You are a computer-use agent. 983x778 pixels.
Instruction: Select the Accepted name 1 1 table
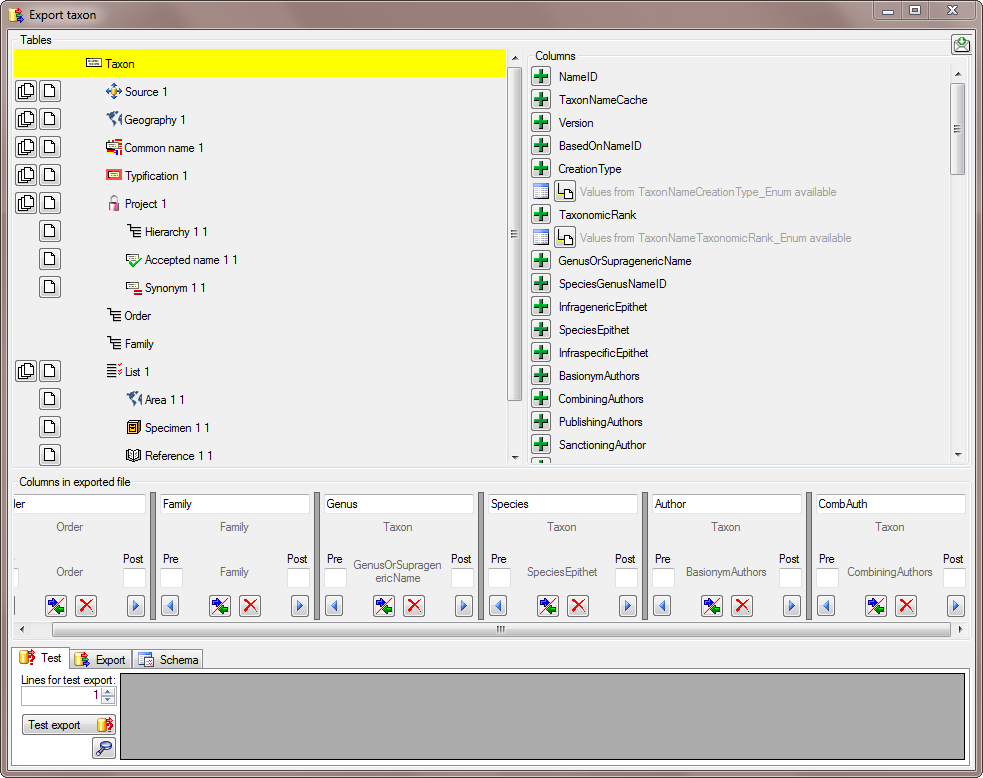point(190,260)
